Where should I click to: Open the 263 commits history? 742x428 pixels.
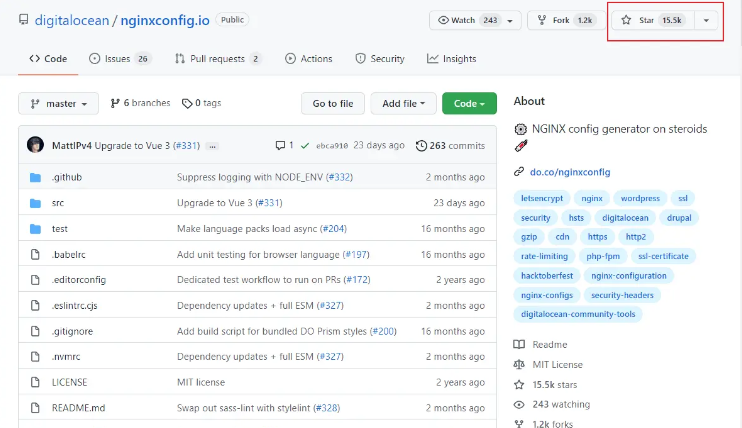pos(450,145)
